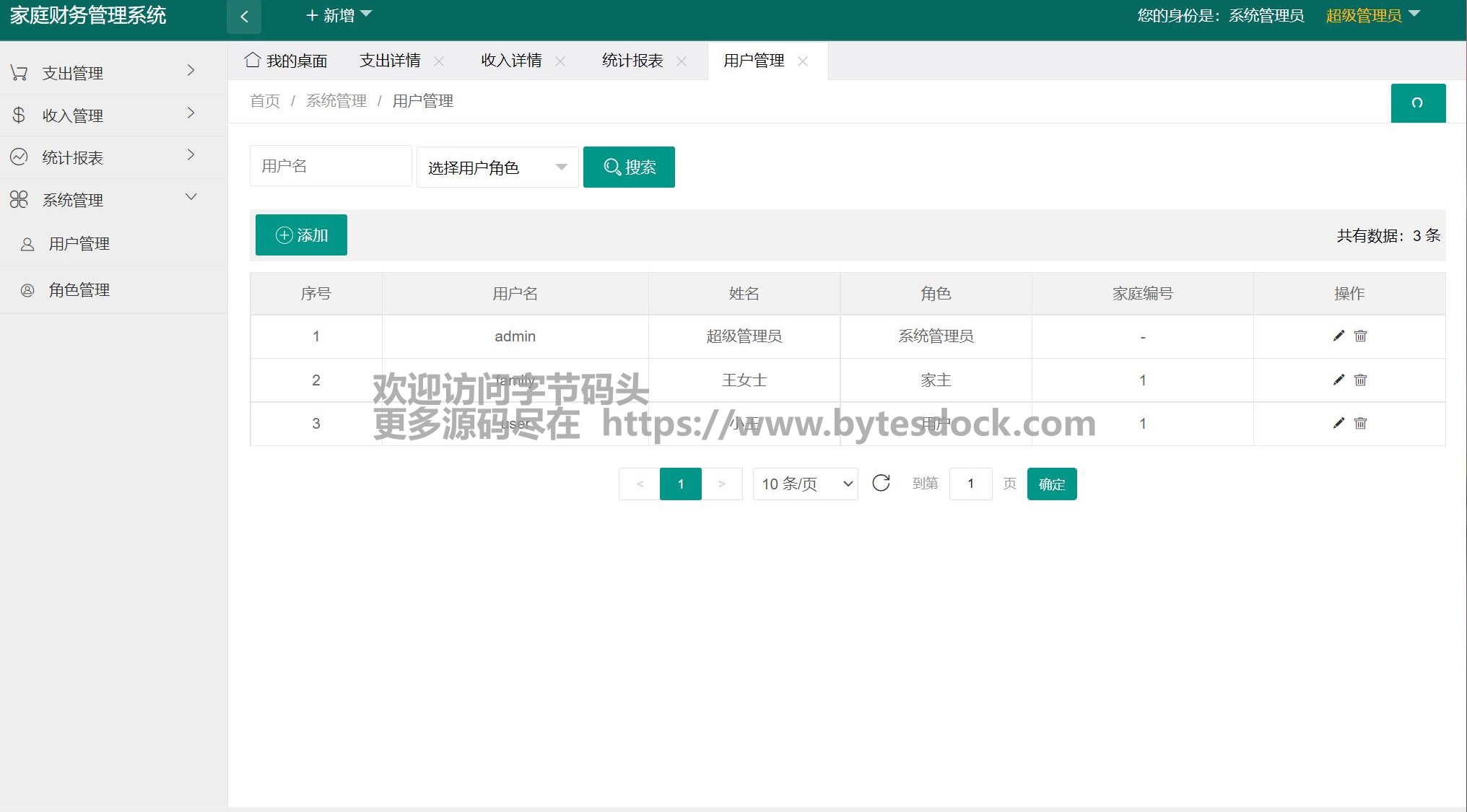Click the trash delete icon for admin row

click(x=1360, y=336)
